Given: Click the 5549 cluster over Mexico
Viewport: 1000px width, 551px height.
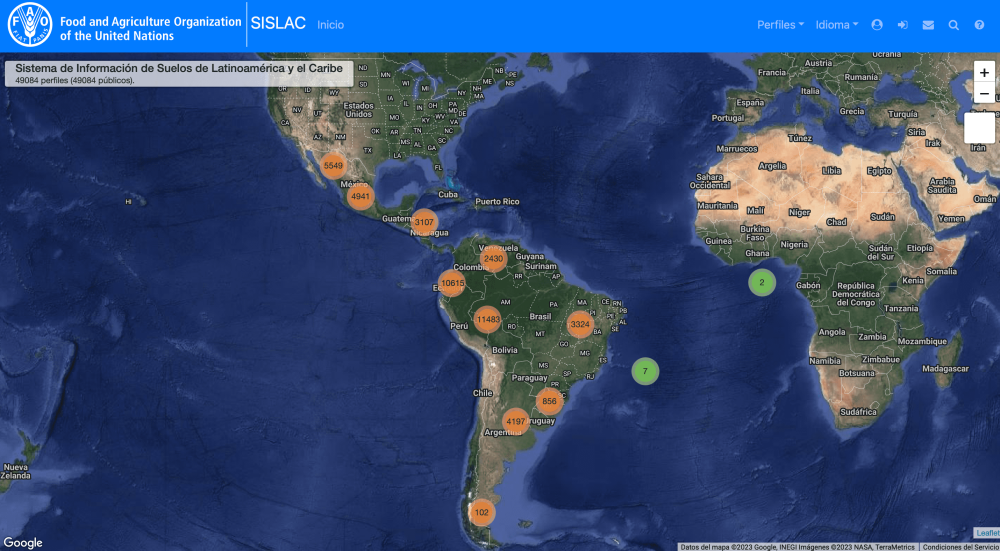Looking at the screenshot, I should pos(333,166).
